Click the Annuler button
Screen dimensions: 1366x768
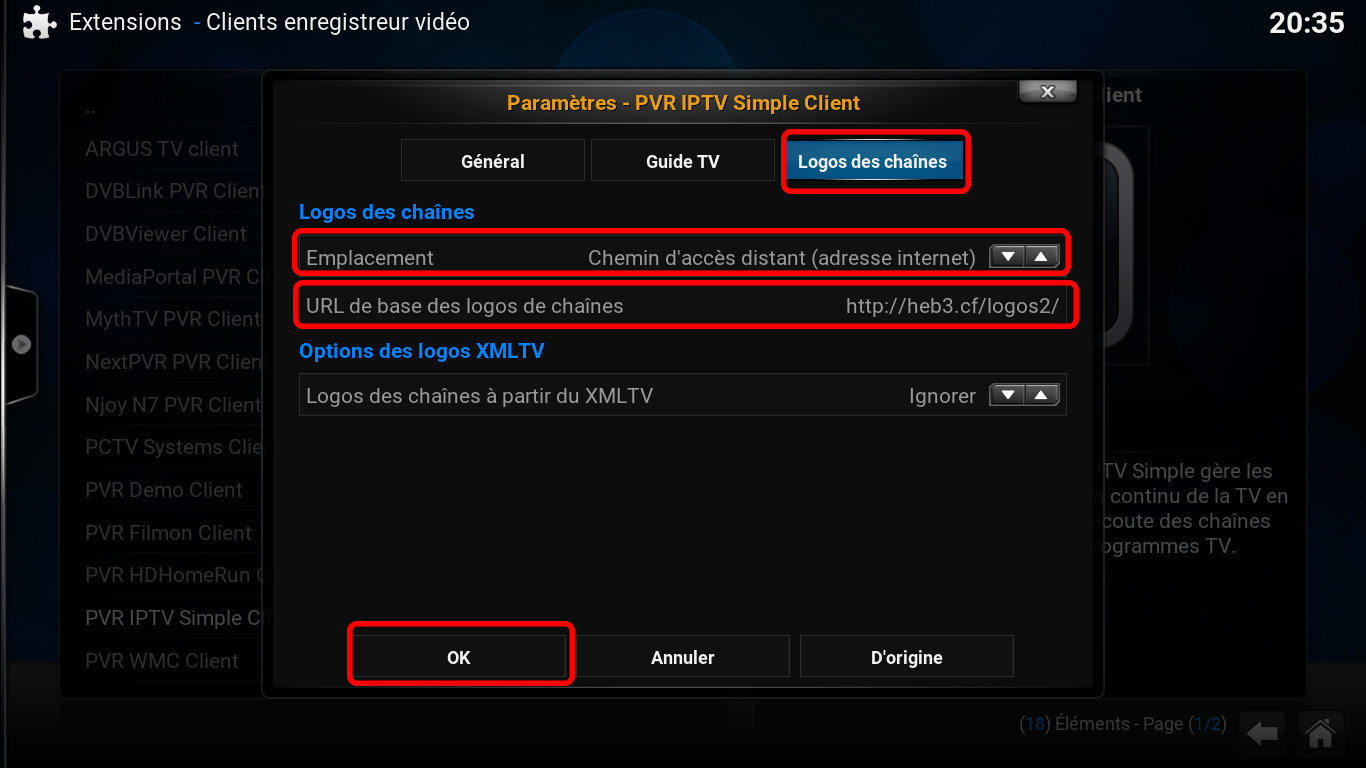(x=683, y=657)
